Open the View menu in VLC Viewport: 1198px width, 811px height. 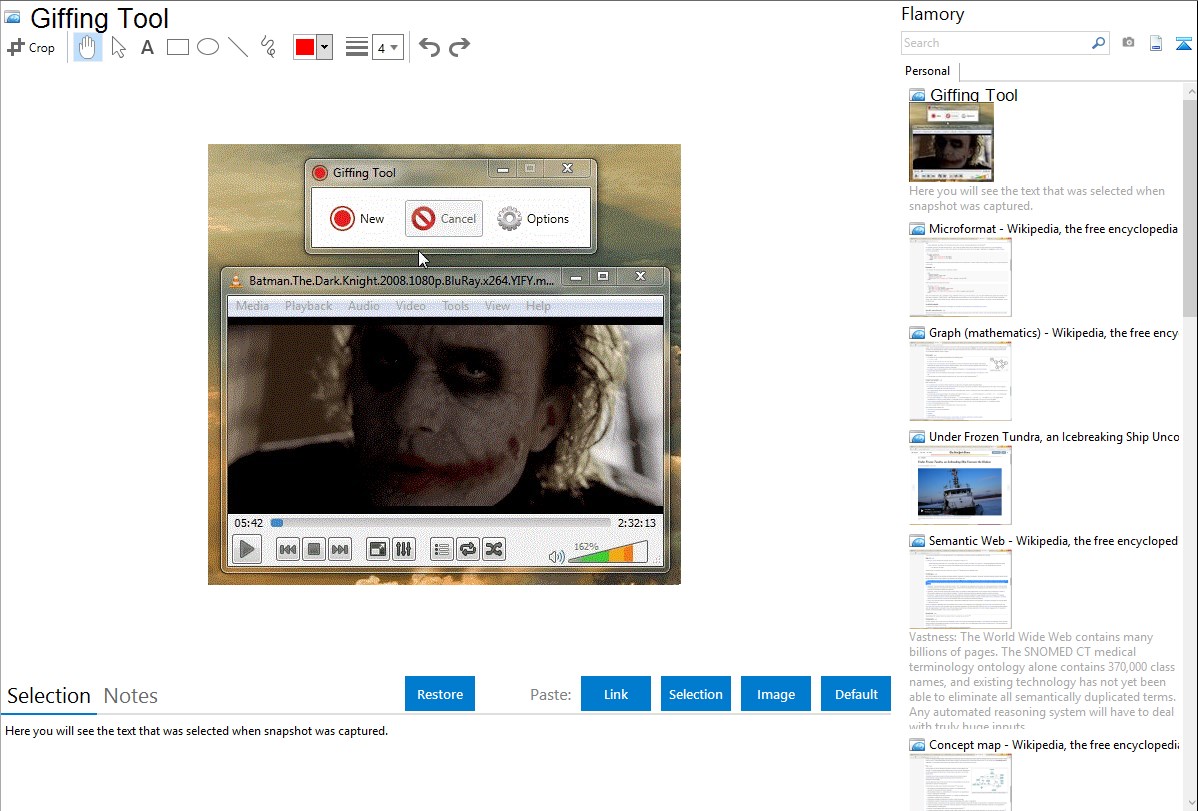[497, 306]
